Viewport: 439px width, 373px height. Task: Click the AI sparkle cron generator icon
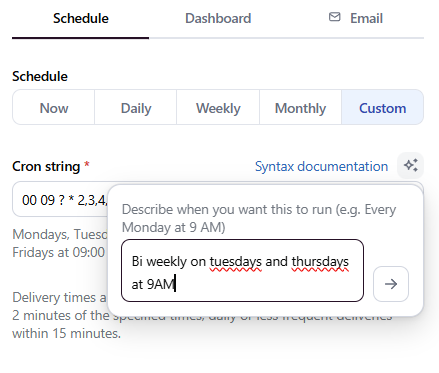[410, 165]
